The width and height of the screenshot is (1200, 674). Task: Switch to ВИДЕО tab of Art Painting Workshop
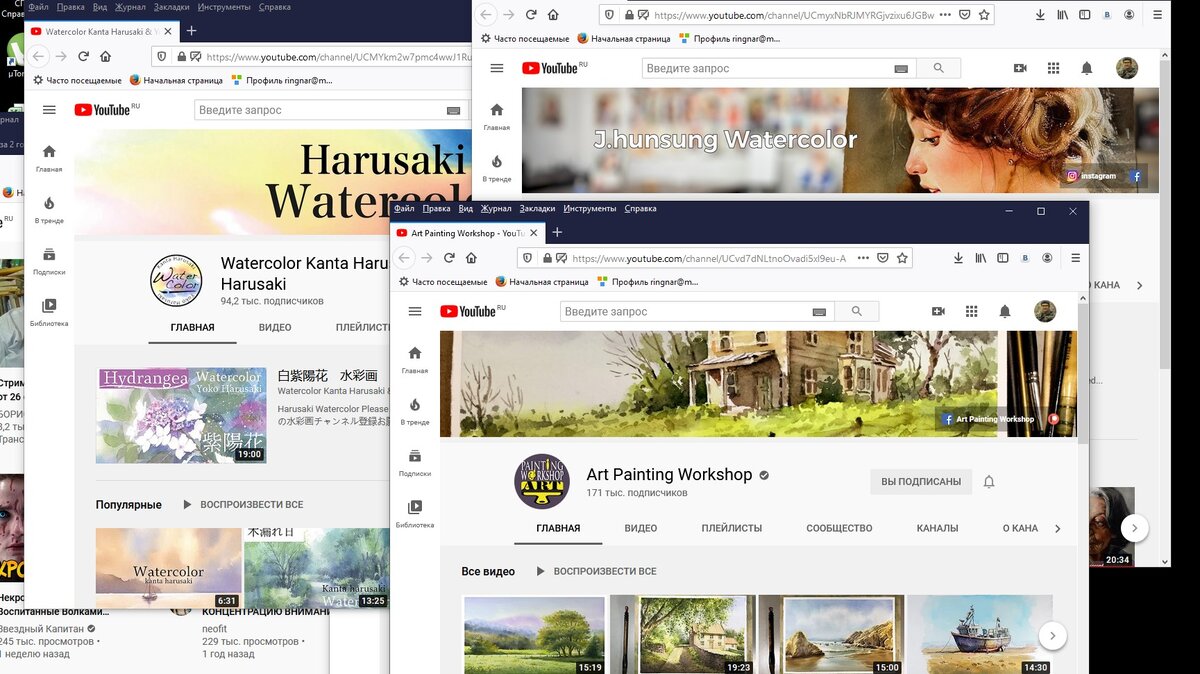pos(641,528)
